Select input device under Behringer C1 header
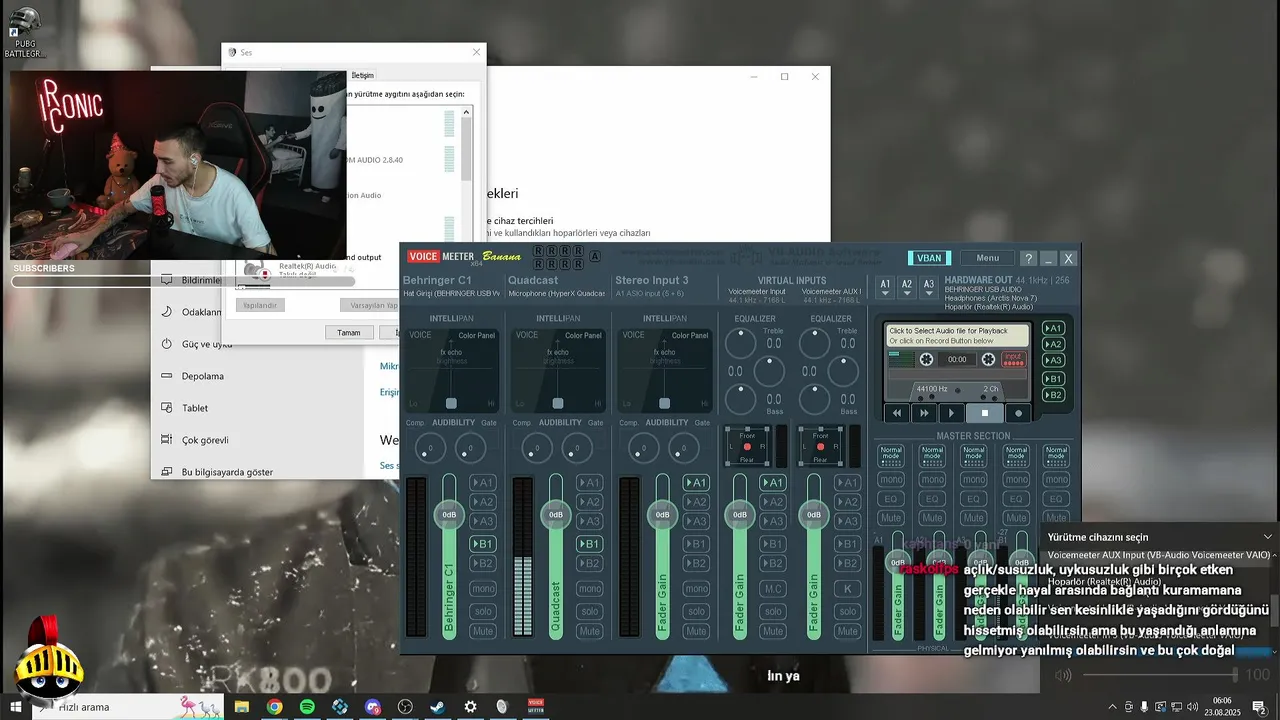Image resolution: width=1280 pixels, height=720 pixels. tap(451, 293)
